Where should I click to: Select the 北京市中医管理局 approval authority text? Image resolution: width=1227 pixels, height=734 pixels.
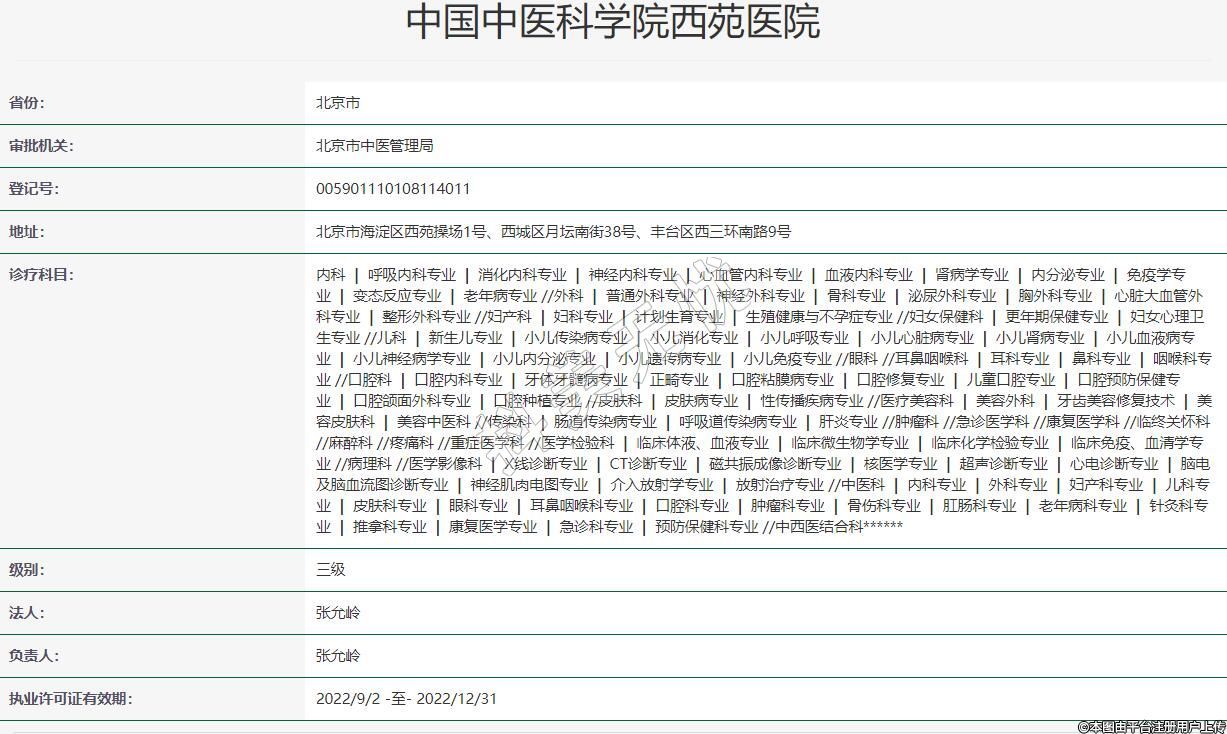click(374, 146)
